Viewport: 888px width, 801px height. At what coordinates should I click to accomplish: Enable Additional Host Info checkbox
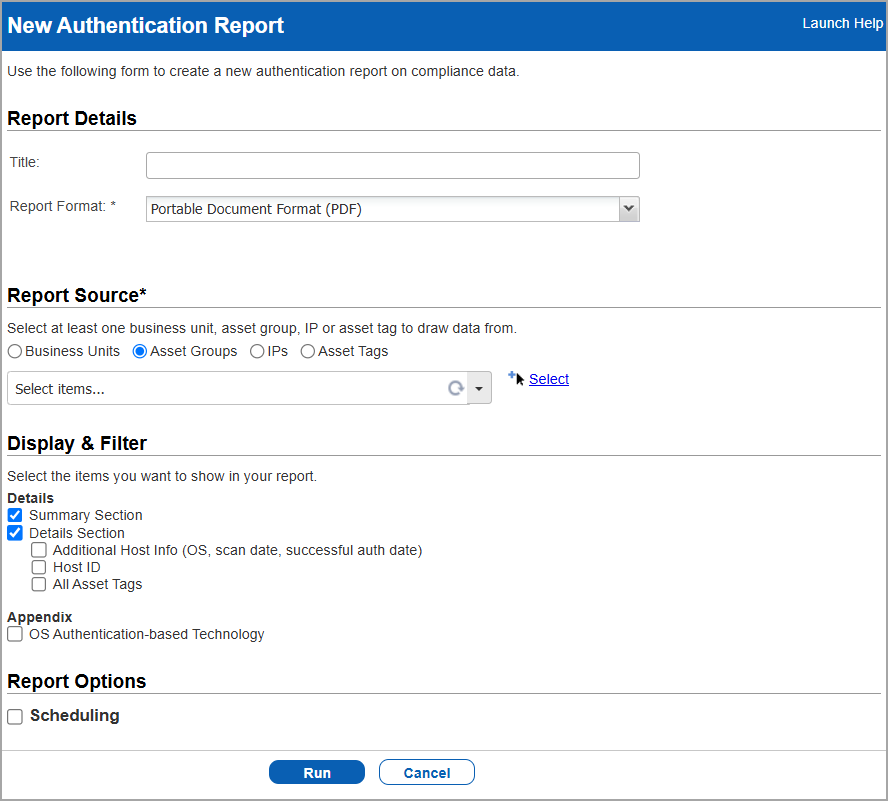pyautogui.click(x=38, y=550)
